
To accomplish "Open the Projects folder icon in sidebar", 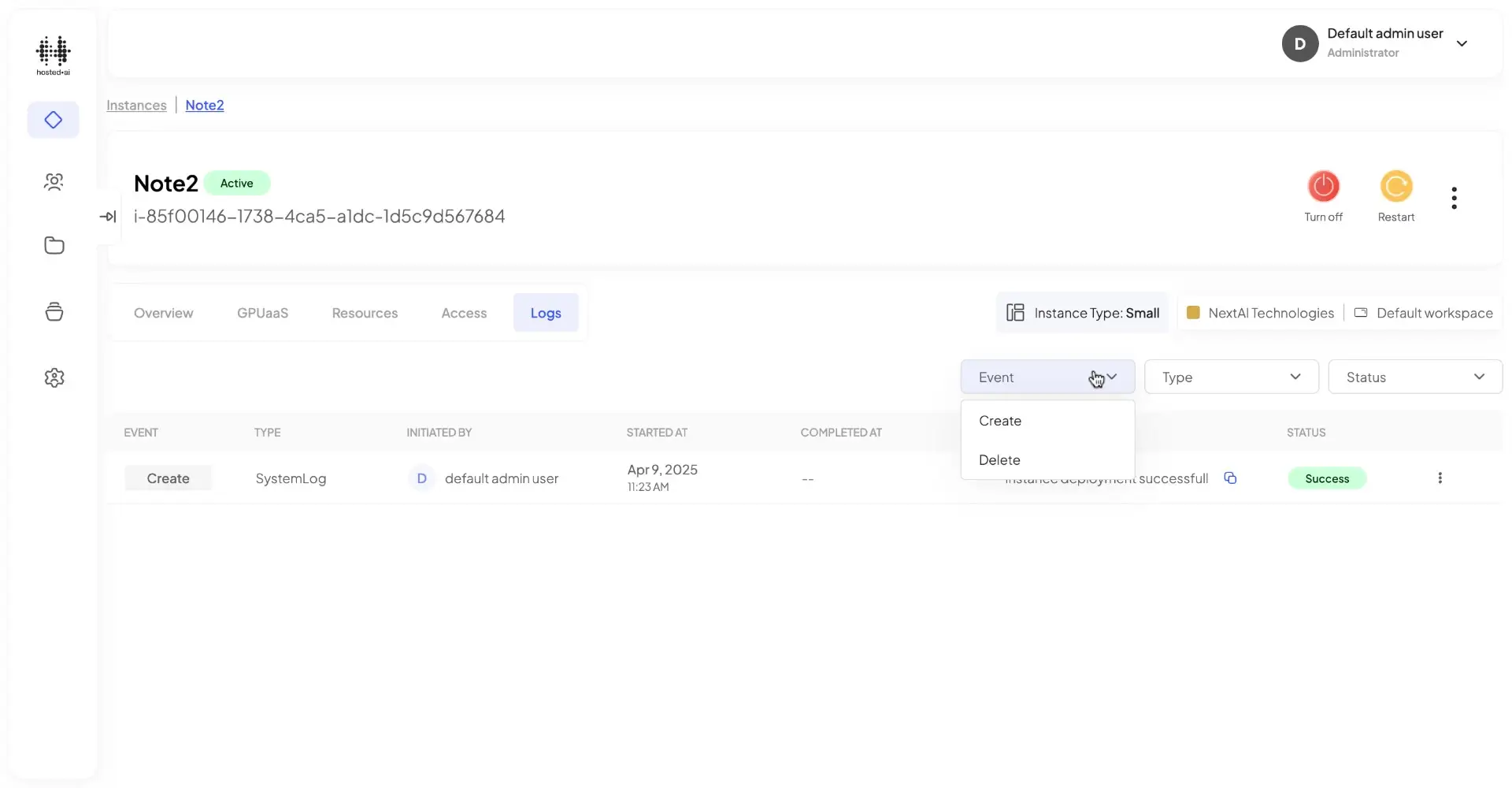I will pyautogui.click(x=53, y=245).
